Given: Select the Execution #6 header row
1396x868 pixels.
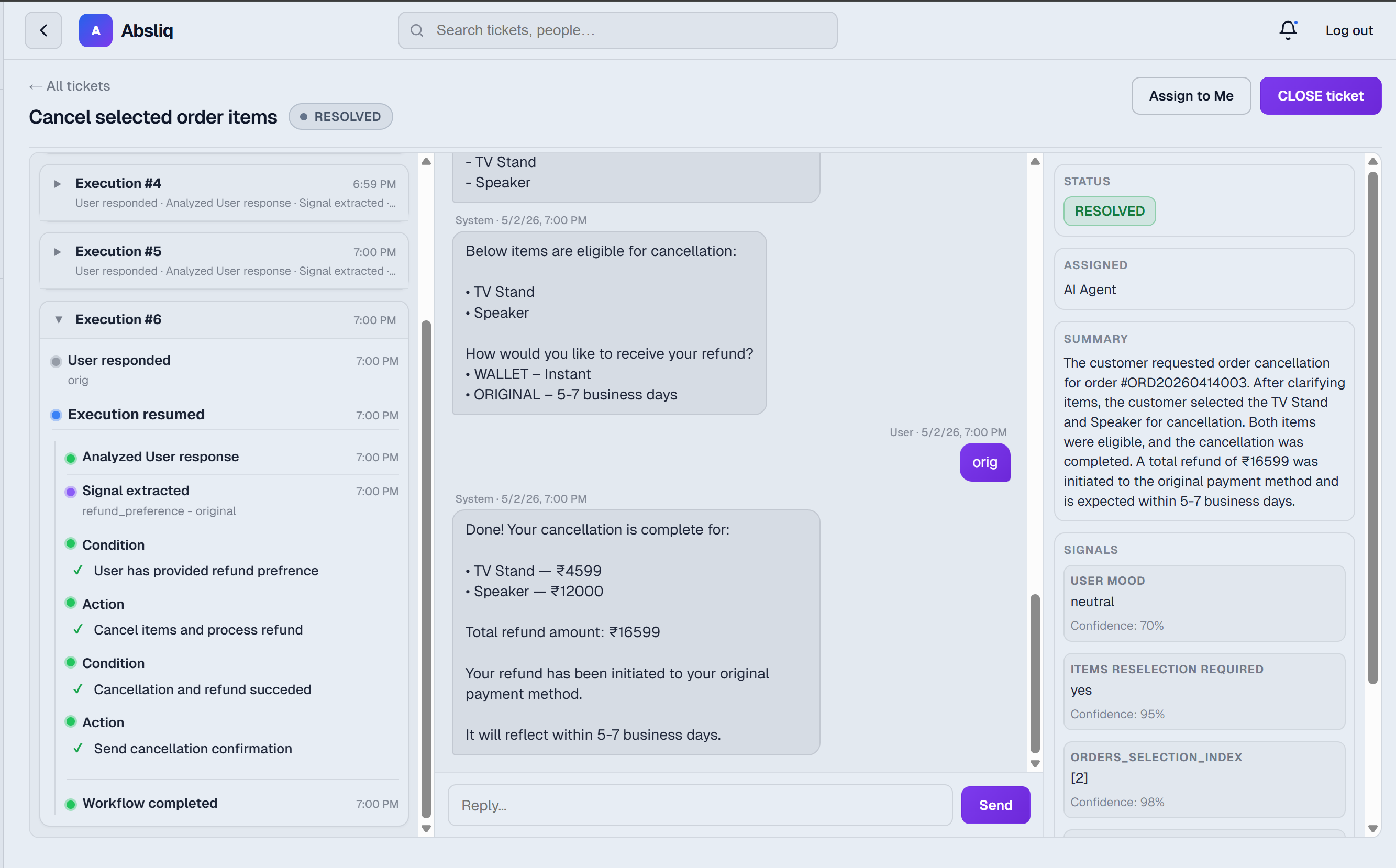Looking at the screenshot, I should (x=224, y=320).
